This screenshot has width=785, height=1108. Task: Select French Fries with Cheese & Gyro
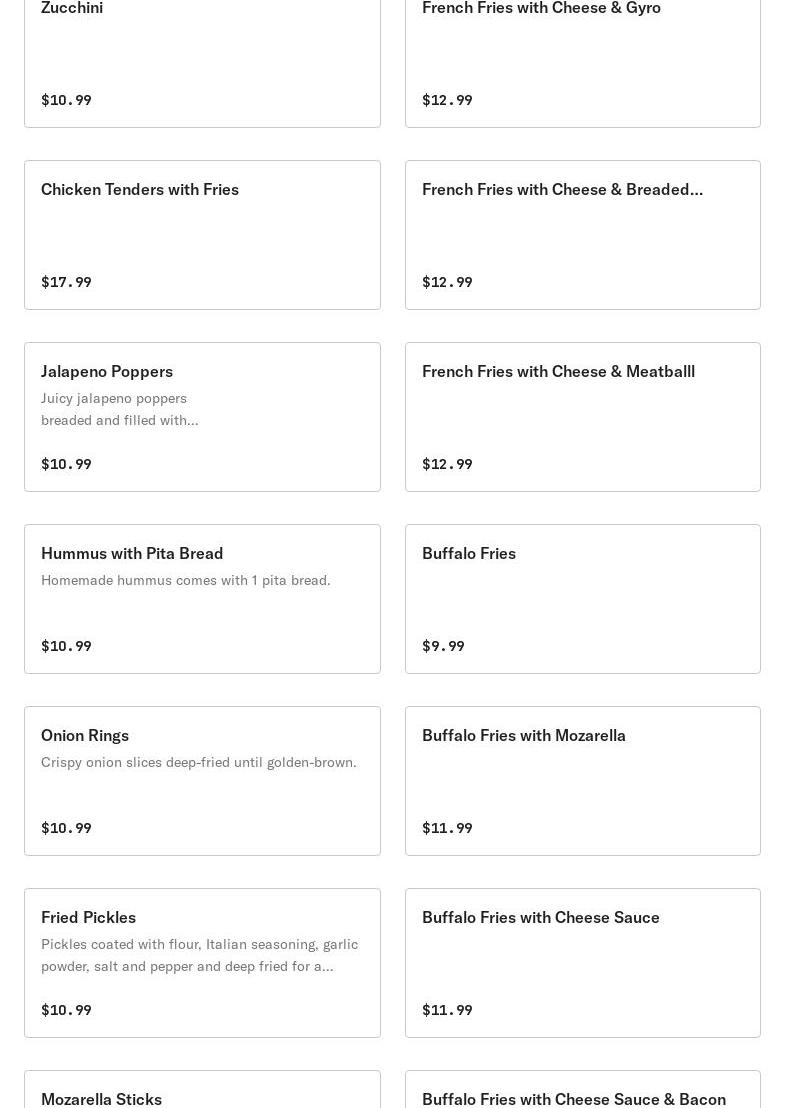pyautogui.click(x=541, y=8)
